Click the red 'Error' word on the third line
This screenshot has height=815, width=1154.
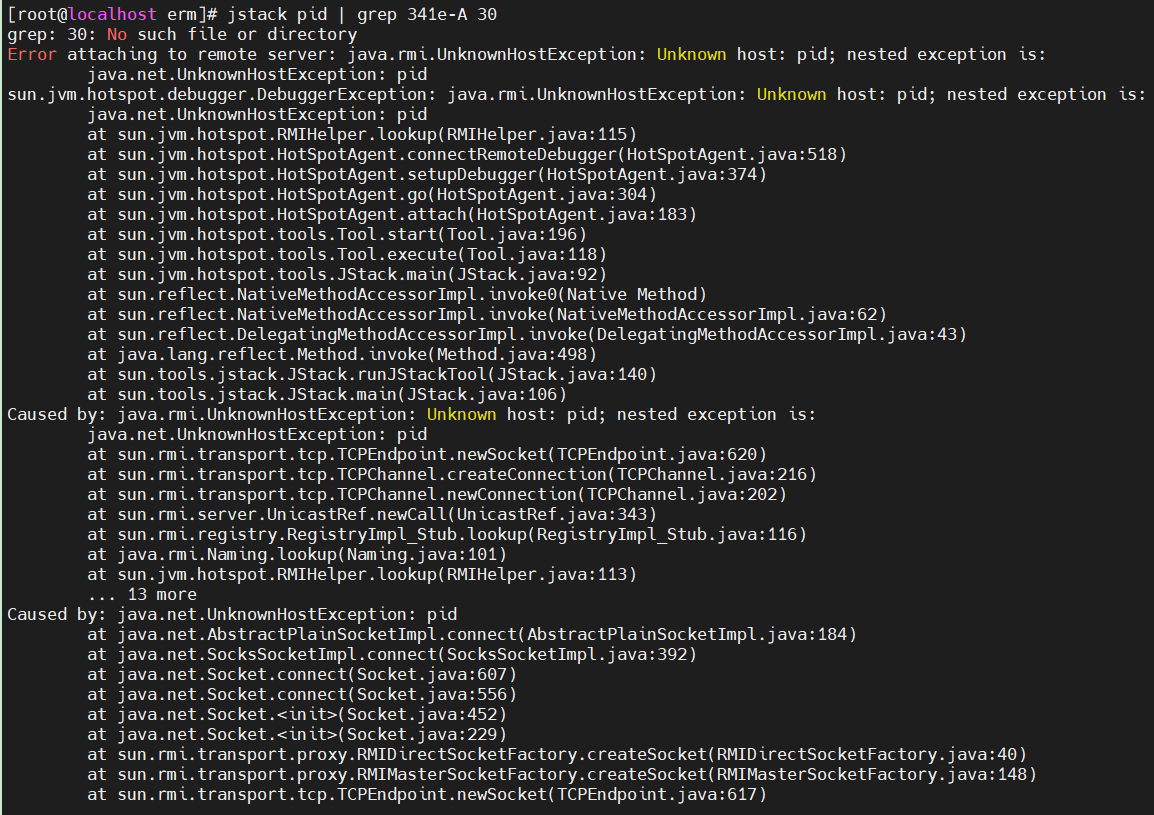click(32, 54)
